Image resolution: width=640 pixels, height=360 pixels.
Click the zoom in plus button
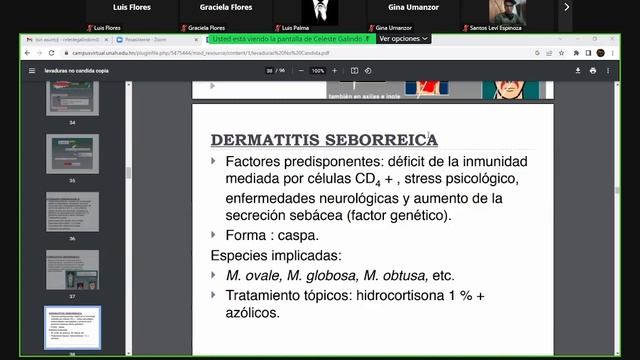tap(334, 71)
